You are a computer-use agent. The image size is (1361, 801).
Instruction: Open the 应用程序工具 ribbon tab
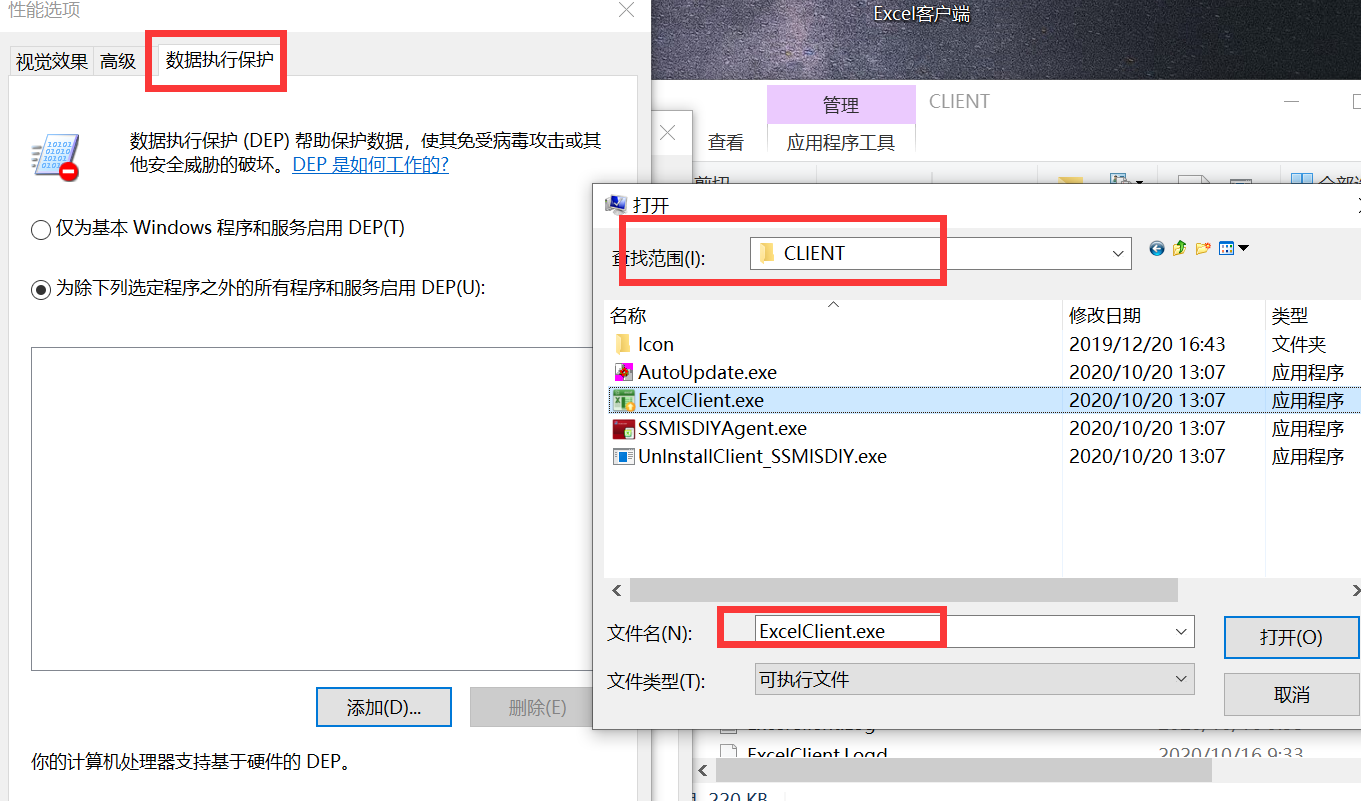click(841, 142)
